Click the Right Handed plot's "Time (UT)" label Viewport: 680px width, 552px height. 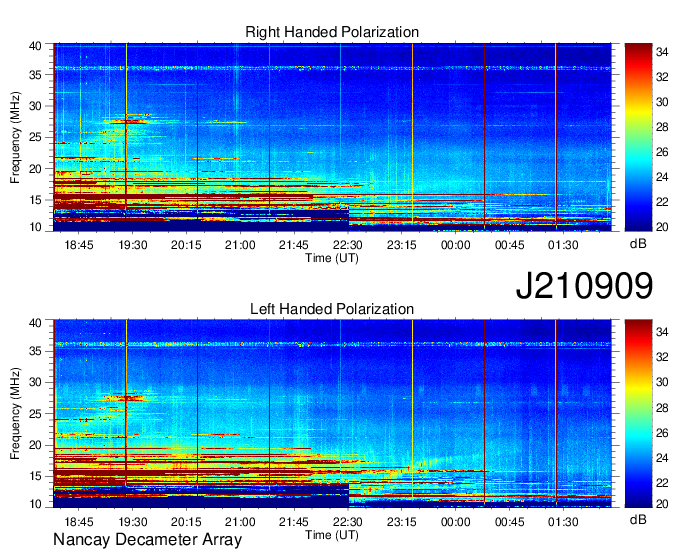332,258
